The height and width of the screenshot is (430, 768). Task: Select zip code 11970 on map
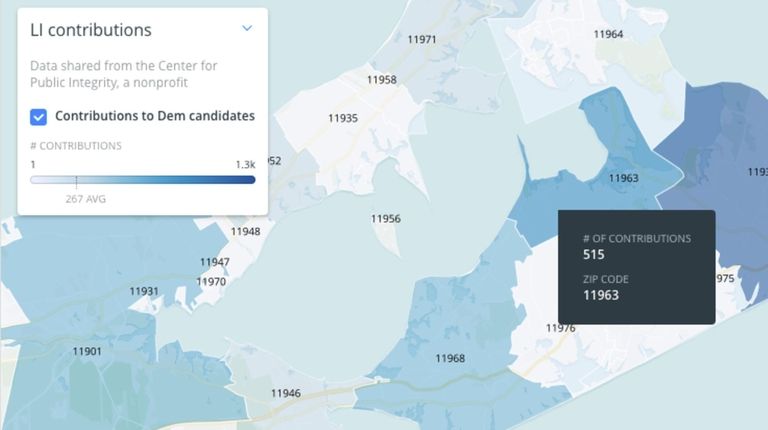click(211, 282)
